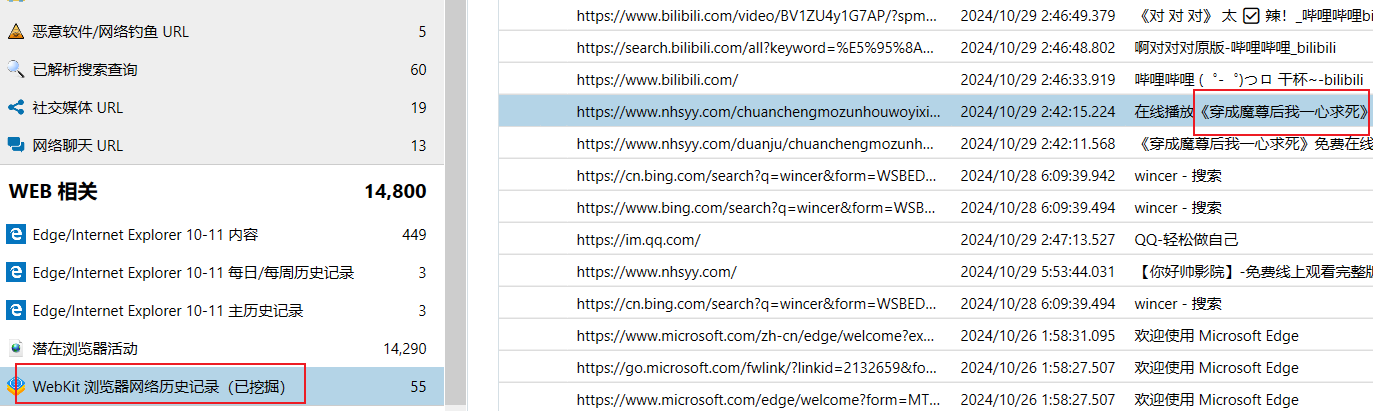Click the icon beside 潜在浏览器活动
Viewport: 1373px width, 411px height.
tap(15, 348)
